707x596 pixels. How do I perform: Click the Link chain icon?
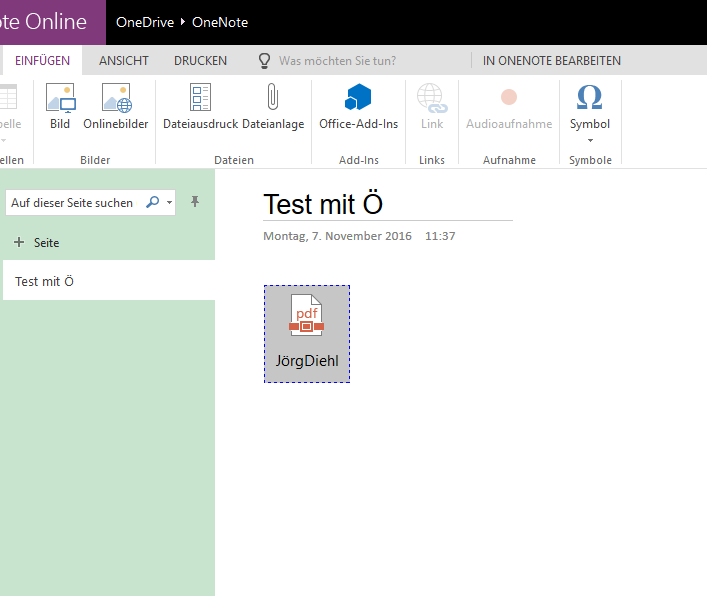pos(432,99)
